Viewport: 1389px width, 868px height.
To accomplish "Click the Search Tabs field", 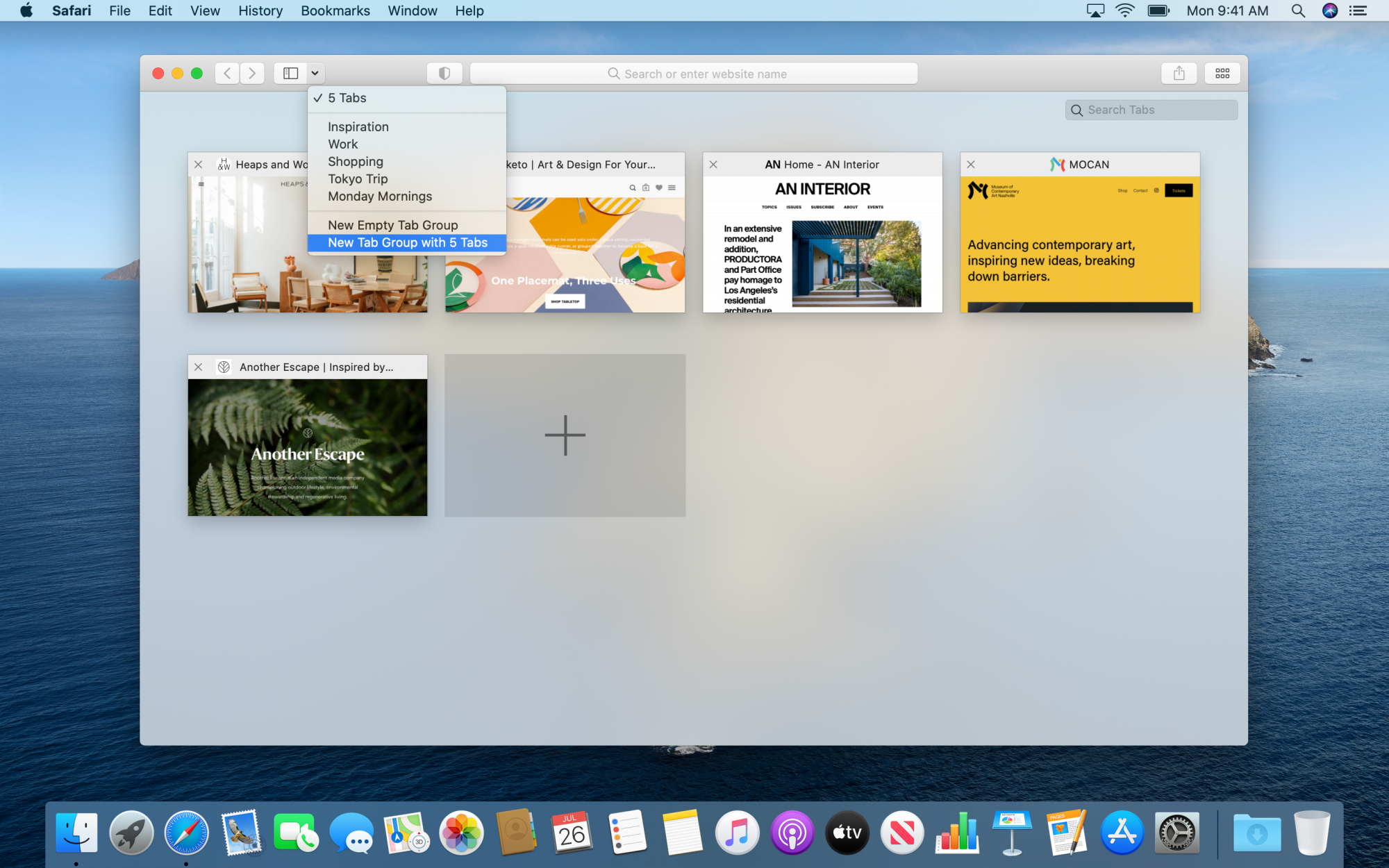I will click(x=1151, y=110).
